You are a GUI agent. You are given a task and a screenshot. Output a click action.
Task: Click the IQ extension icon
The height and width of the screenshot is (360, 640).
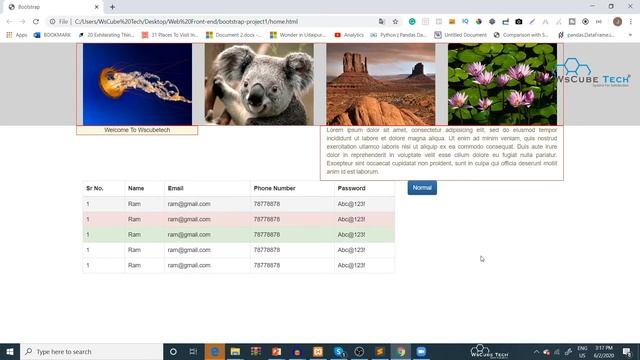click(465, 22)
